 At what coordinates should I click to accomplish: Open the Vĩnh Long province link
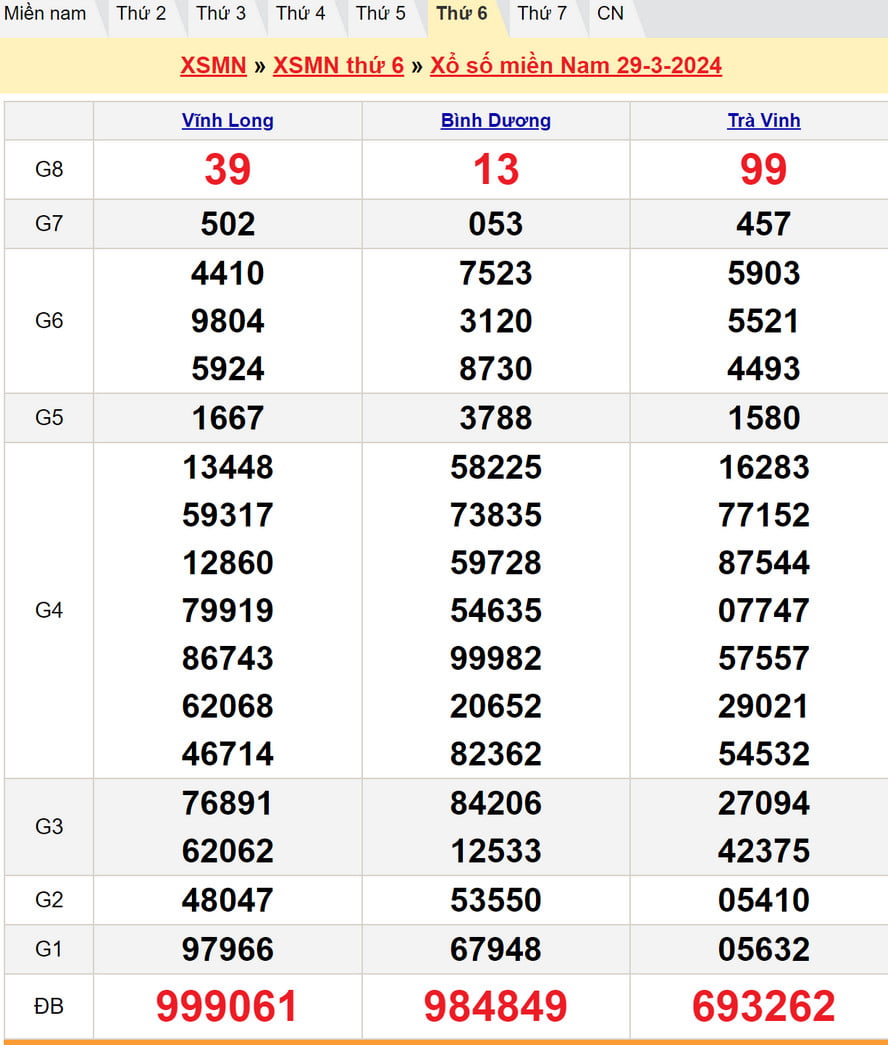pos(228,121)
